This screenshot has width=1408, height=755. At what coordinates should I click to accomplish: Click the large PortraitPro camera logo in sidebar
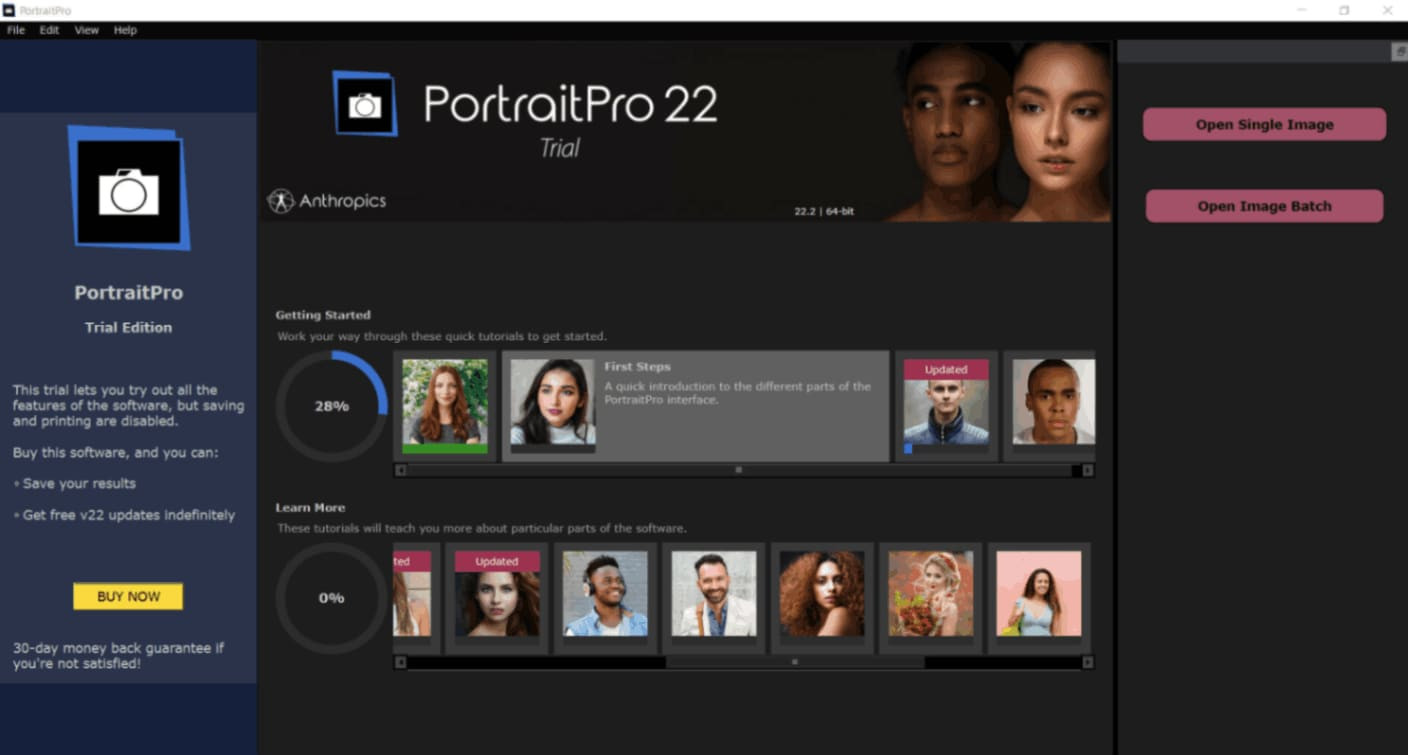[128, 188]
